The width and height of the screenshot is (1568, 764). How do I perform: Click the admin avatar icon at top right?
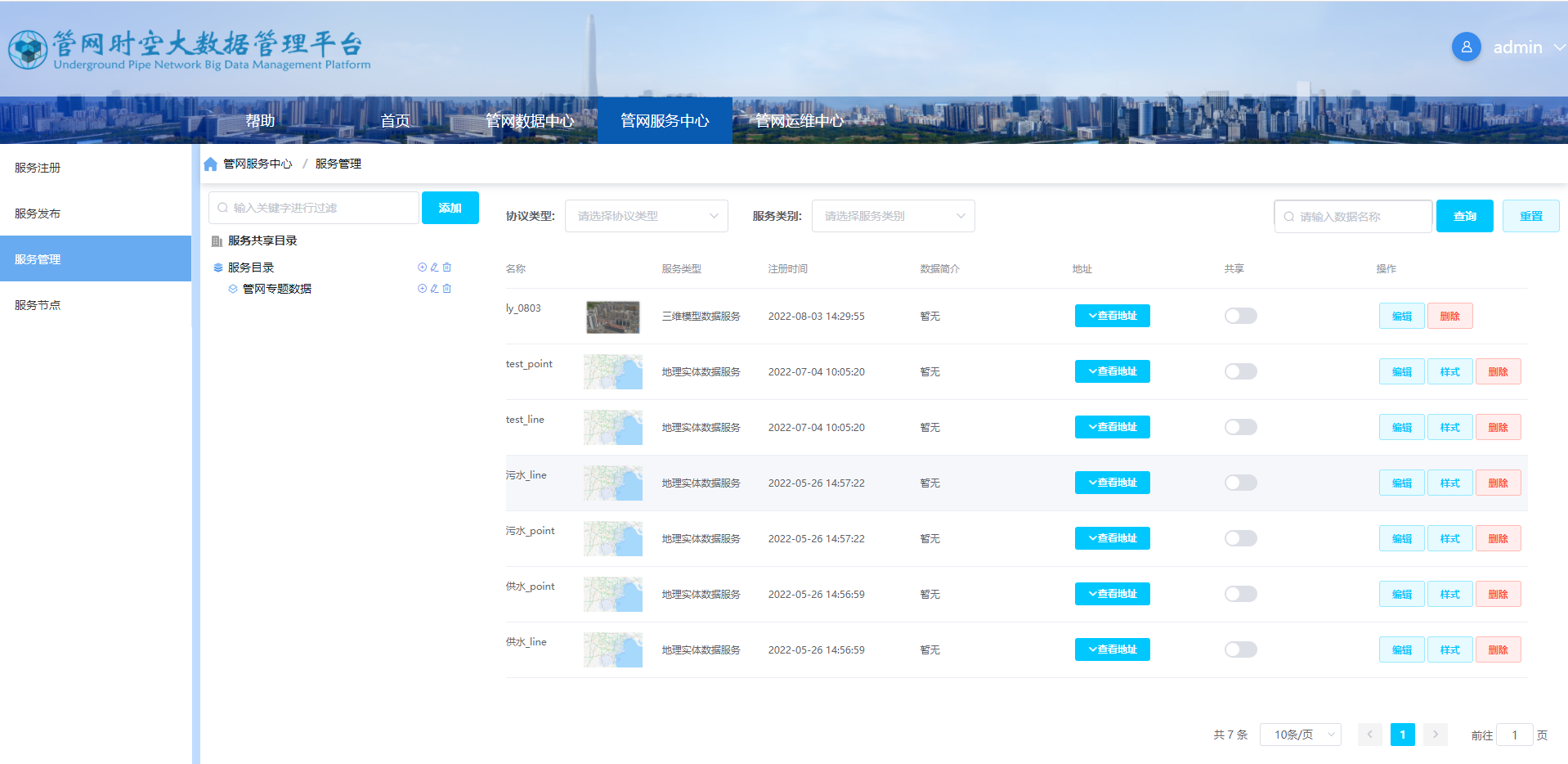pos(1466,47)
